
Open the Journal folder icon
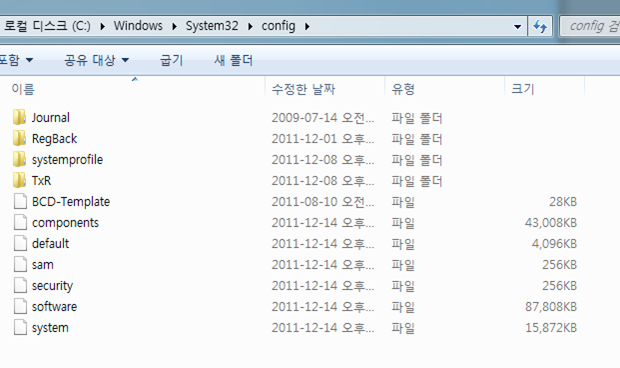[x=19, y=117]
